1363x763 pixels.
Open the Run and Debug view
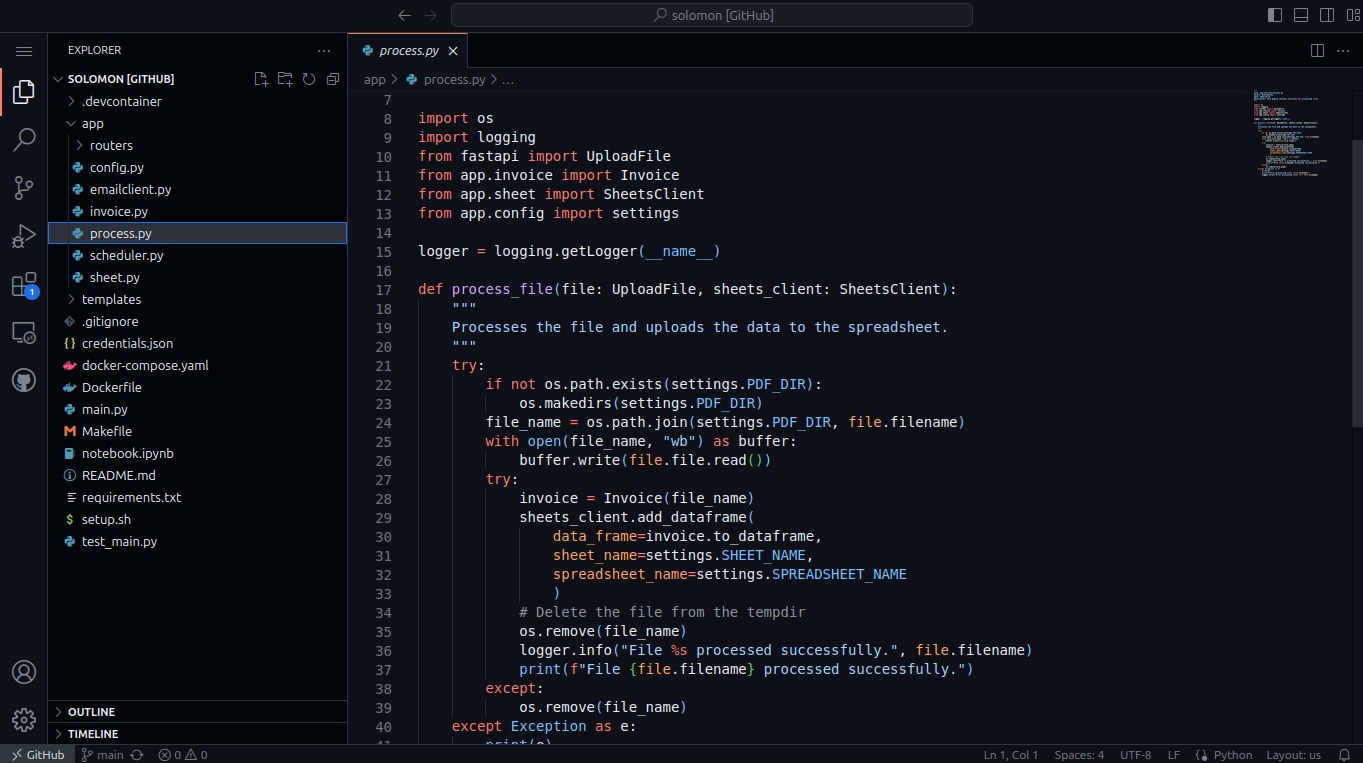tap(24, 237)
